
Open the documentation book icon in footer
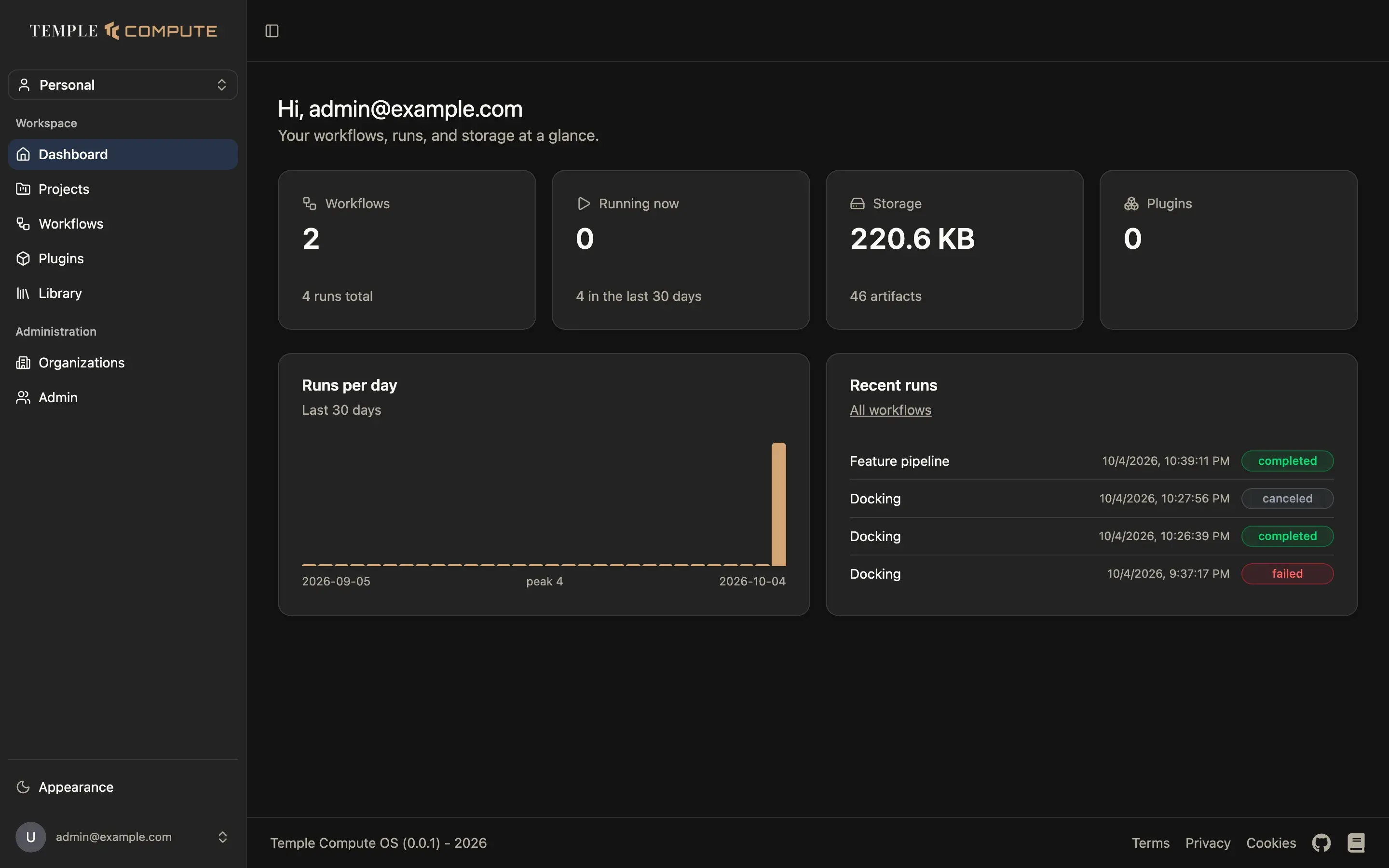coord(1356,843)
